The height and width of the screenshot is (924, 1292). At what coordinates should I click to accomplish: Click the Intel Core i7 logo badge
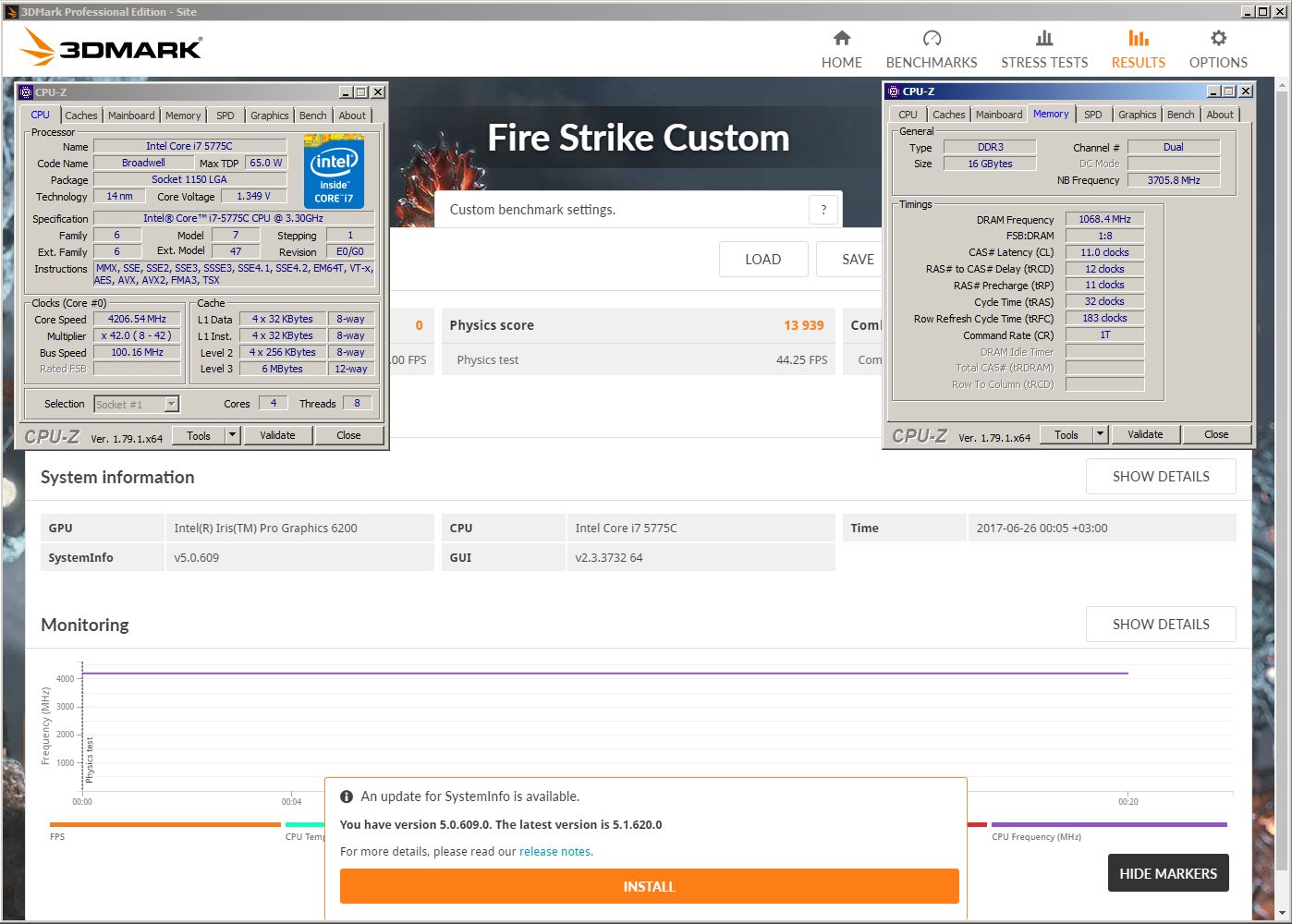334,172
